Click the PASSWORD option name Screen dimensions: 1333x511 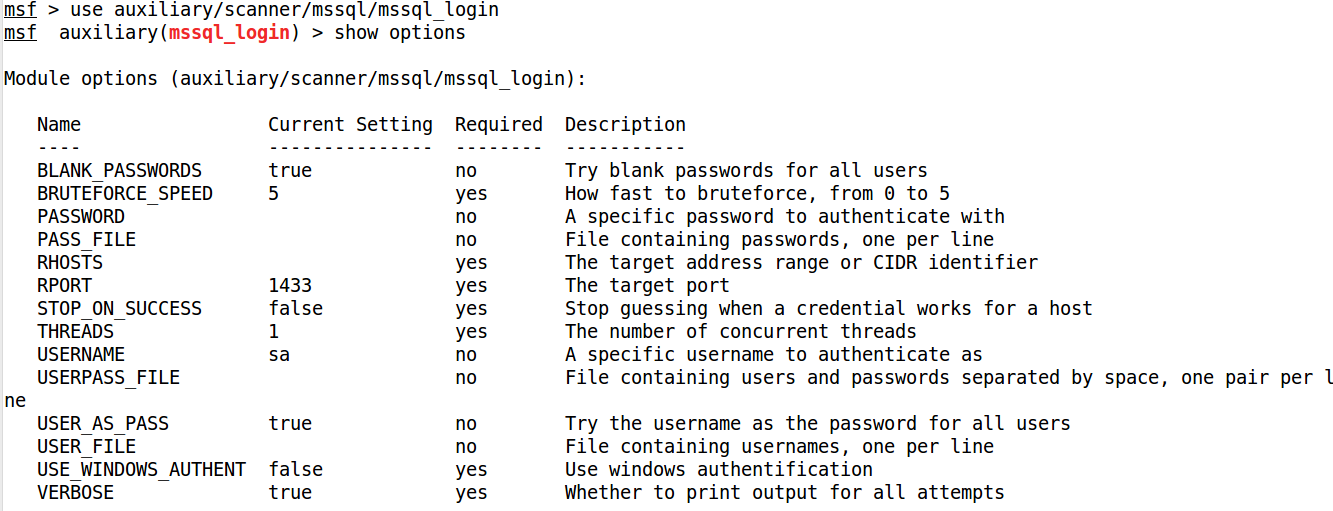point(81,216)
